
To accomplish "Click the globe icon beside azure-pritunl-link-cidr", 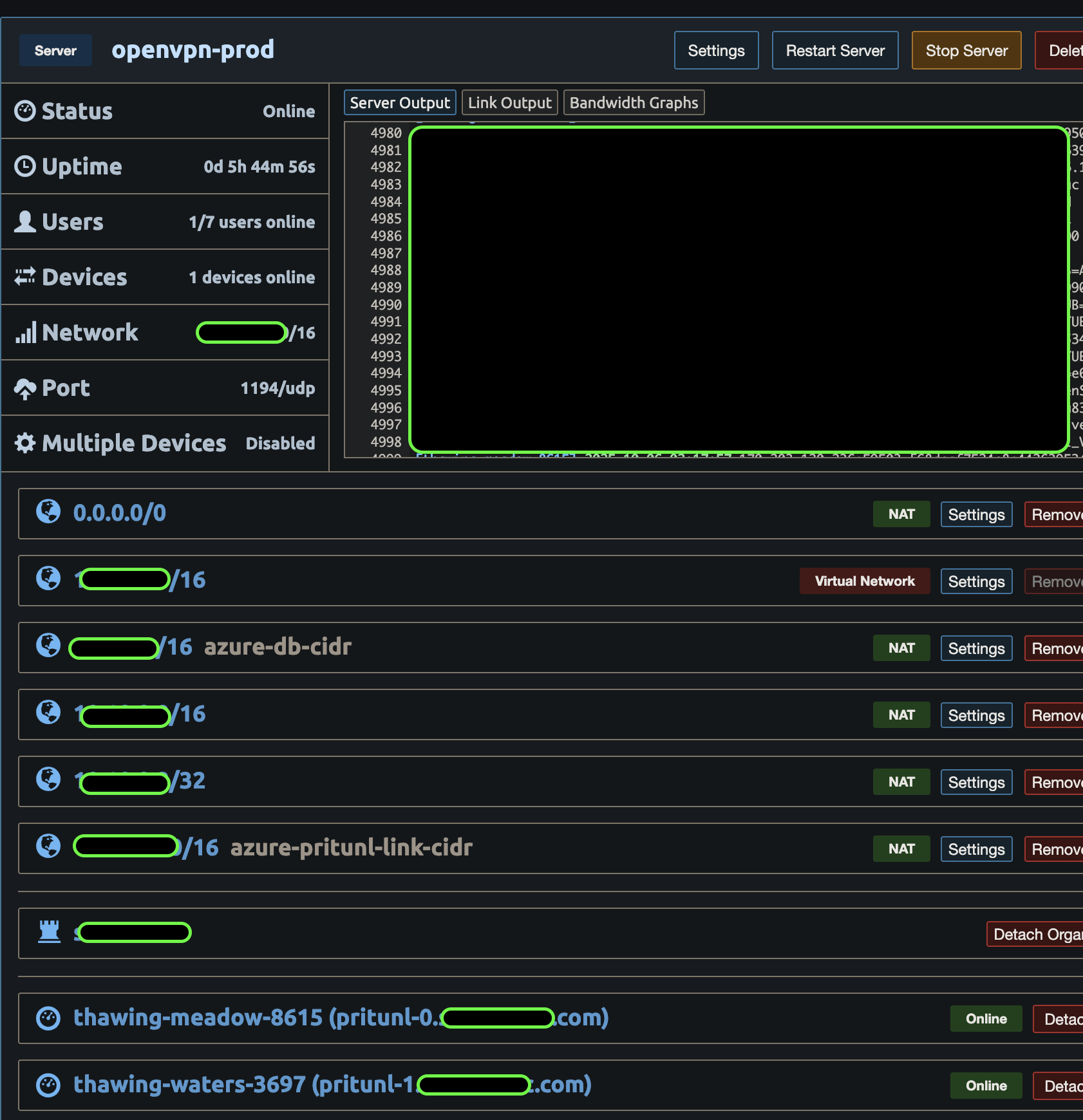I will pos(48,846).
